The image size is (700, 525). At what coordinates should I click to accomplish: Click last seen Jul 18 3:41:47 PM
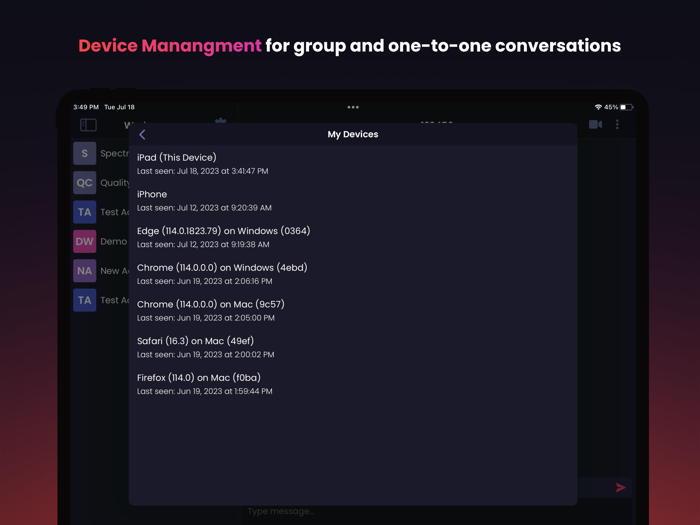[203, 171]
